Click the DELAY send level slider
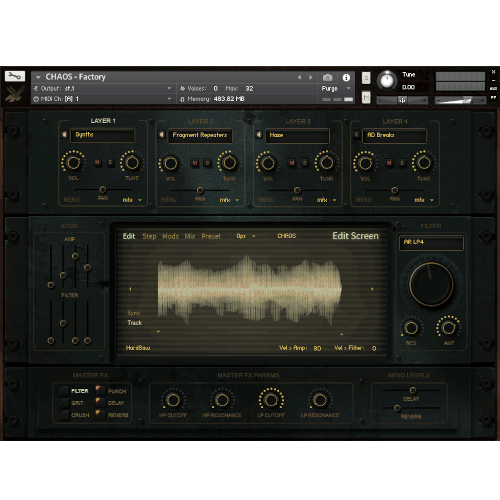The height and width of the screenshot is (500, 500). coord(411,390)
